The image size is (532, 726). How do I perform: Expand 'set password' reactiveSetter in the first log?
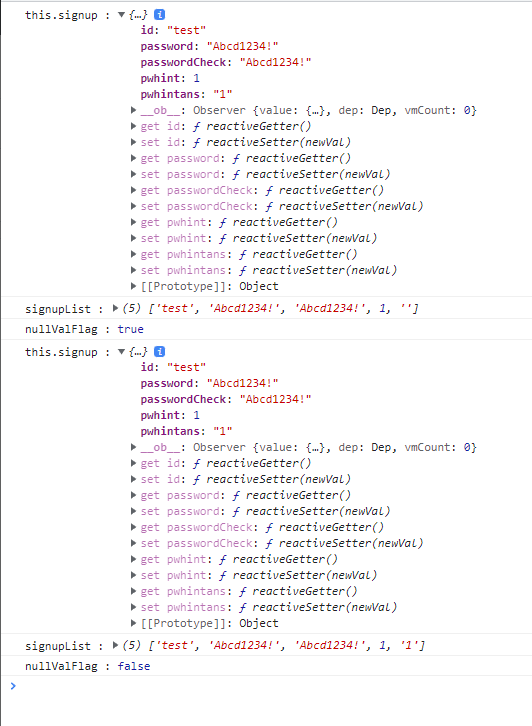[133, 174]
